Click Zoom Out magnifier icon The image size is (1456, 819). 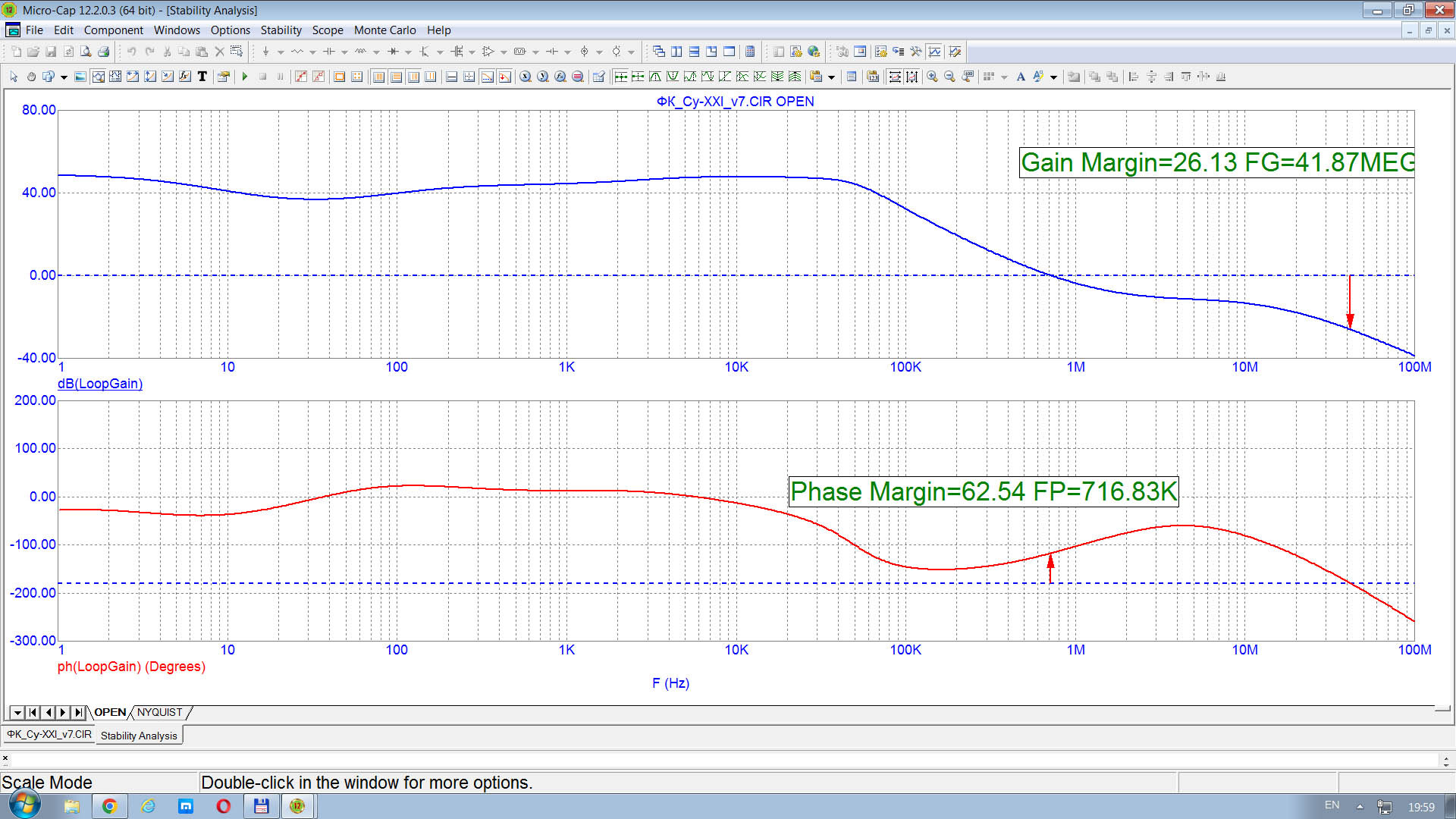point(949,77)
